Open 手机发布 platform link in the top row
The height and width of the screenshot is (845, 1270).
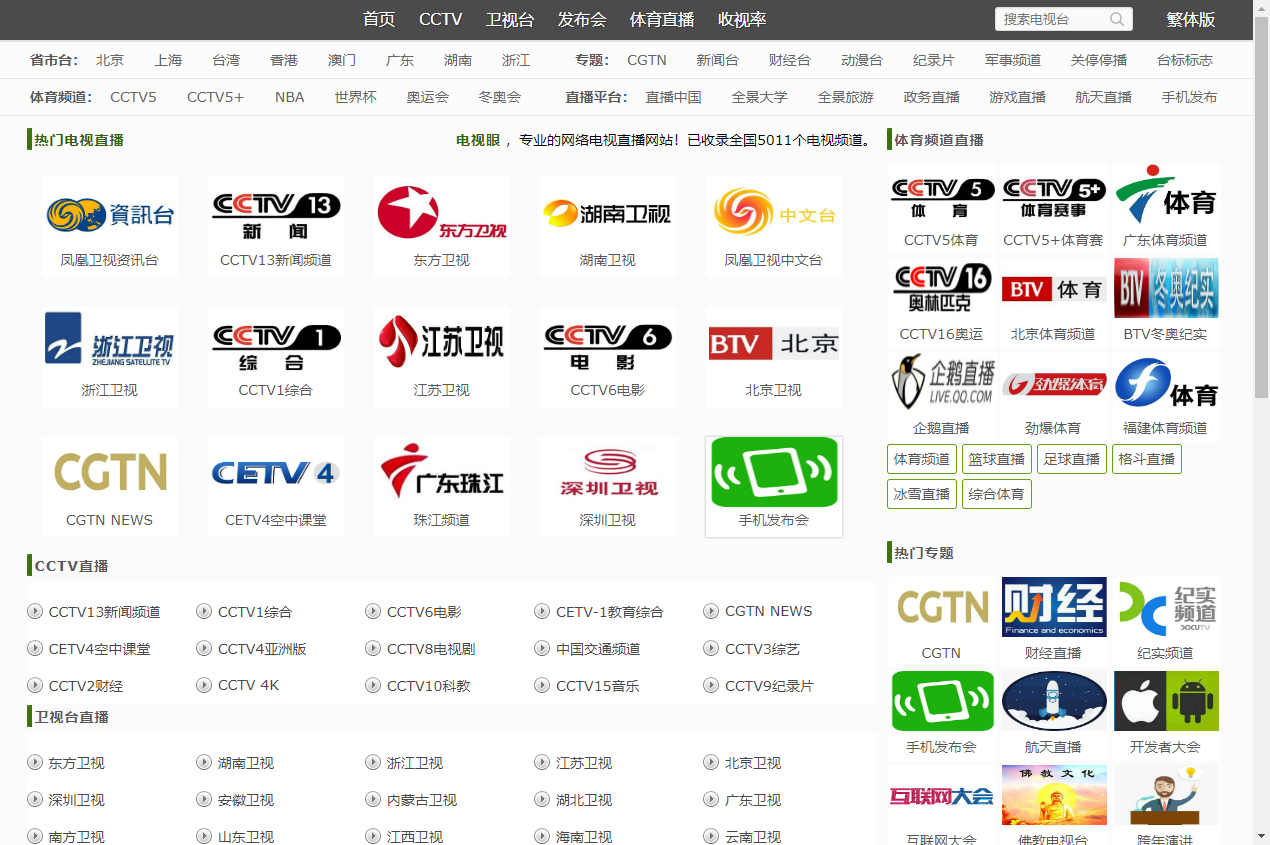[x=1190, y=97]
